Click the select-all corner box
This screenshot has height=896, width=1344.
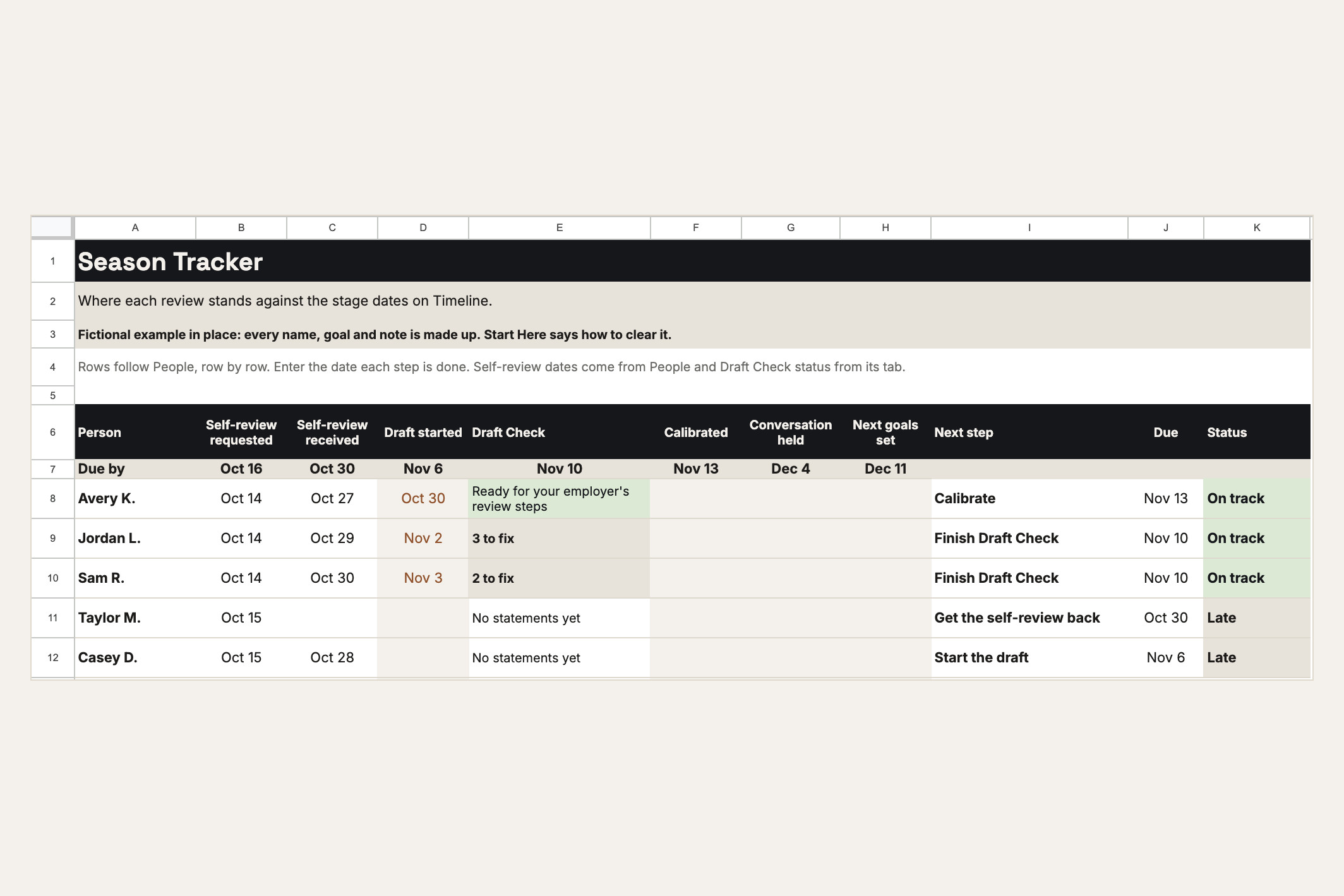point(52,227)
